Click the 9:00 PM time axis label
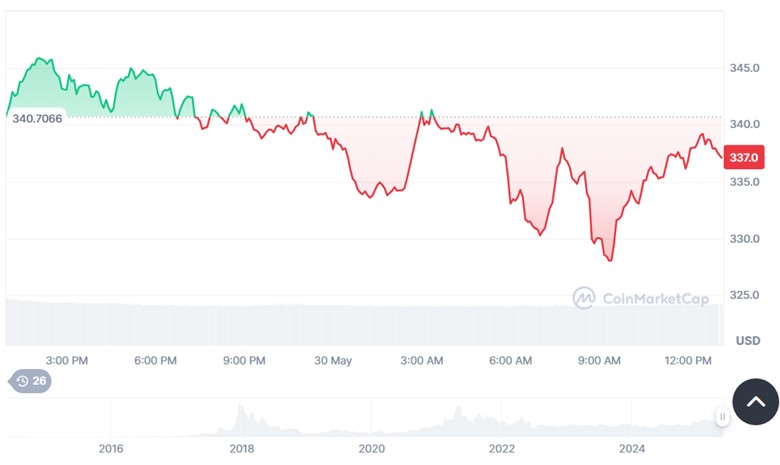Screen dimensions: 780x465 [x=244, y=360]
